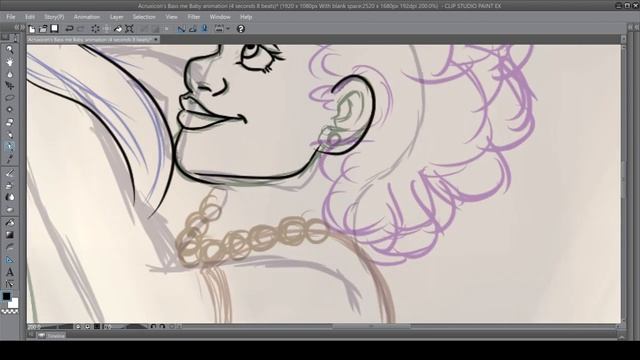
Task: Open the Edit menu
Action: (x=30, y=17)
